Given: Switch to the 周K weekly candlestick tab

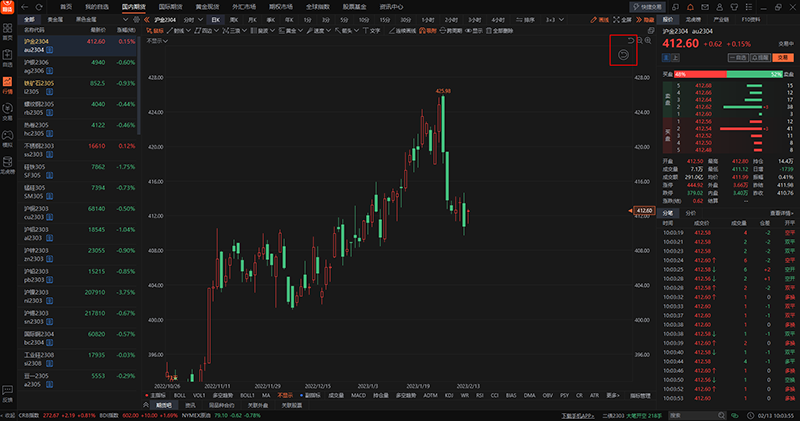Looking at the screenshot, I should 234,20.
